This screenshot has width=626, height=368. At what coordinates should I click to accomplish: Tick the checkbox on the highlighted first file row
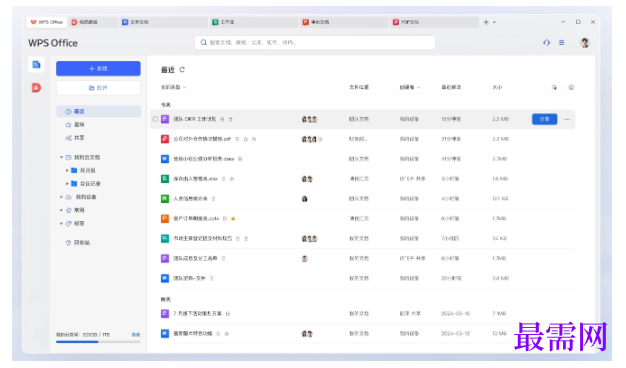[x=155, y=119]
